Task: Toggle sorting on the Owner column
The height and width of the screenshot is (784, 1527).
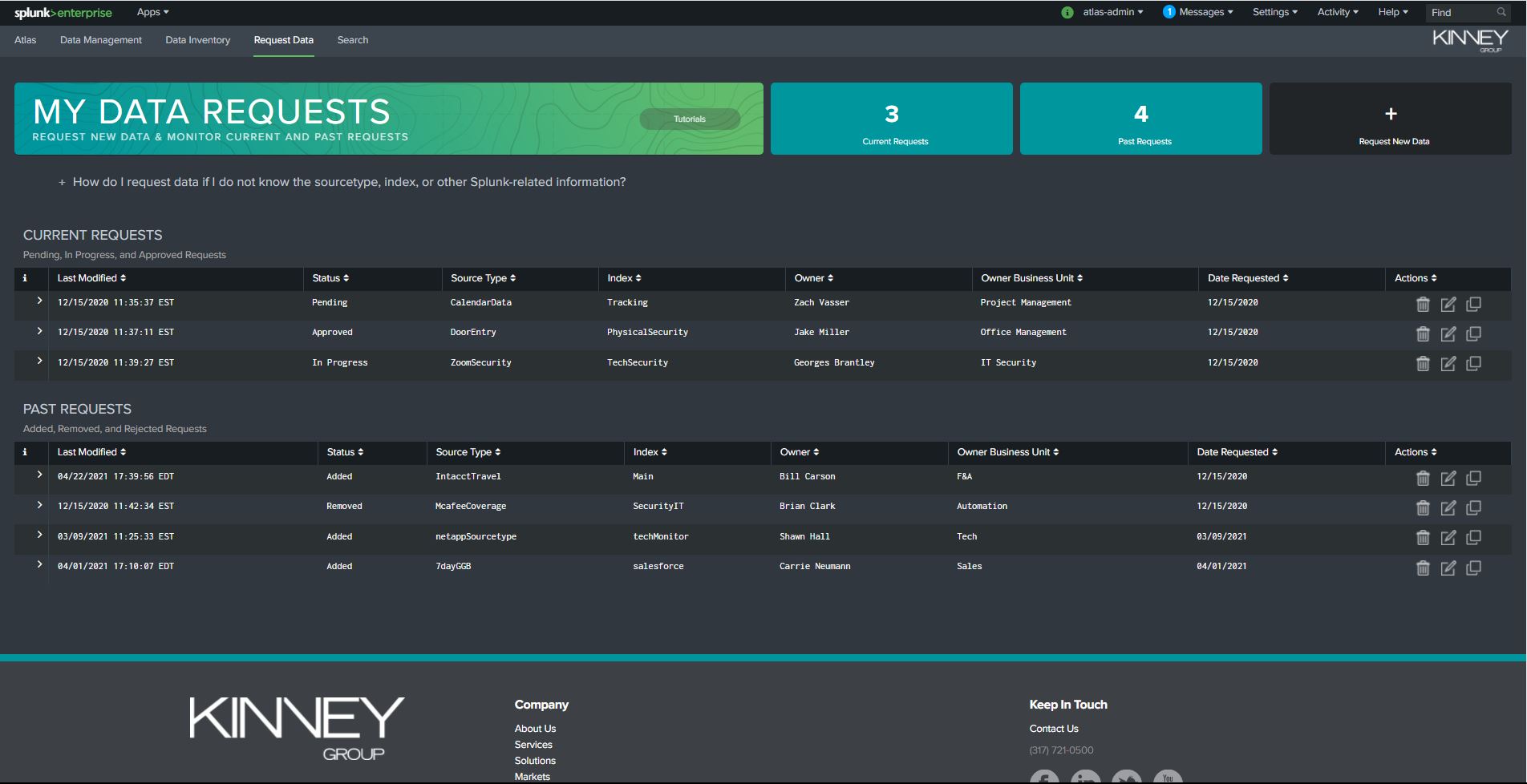Action: tap(813, 278)
